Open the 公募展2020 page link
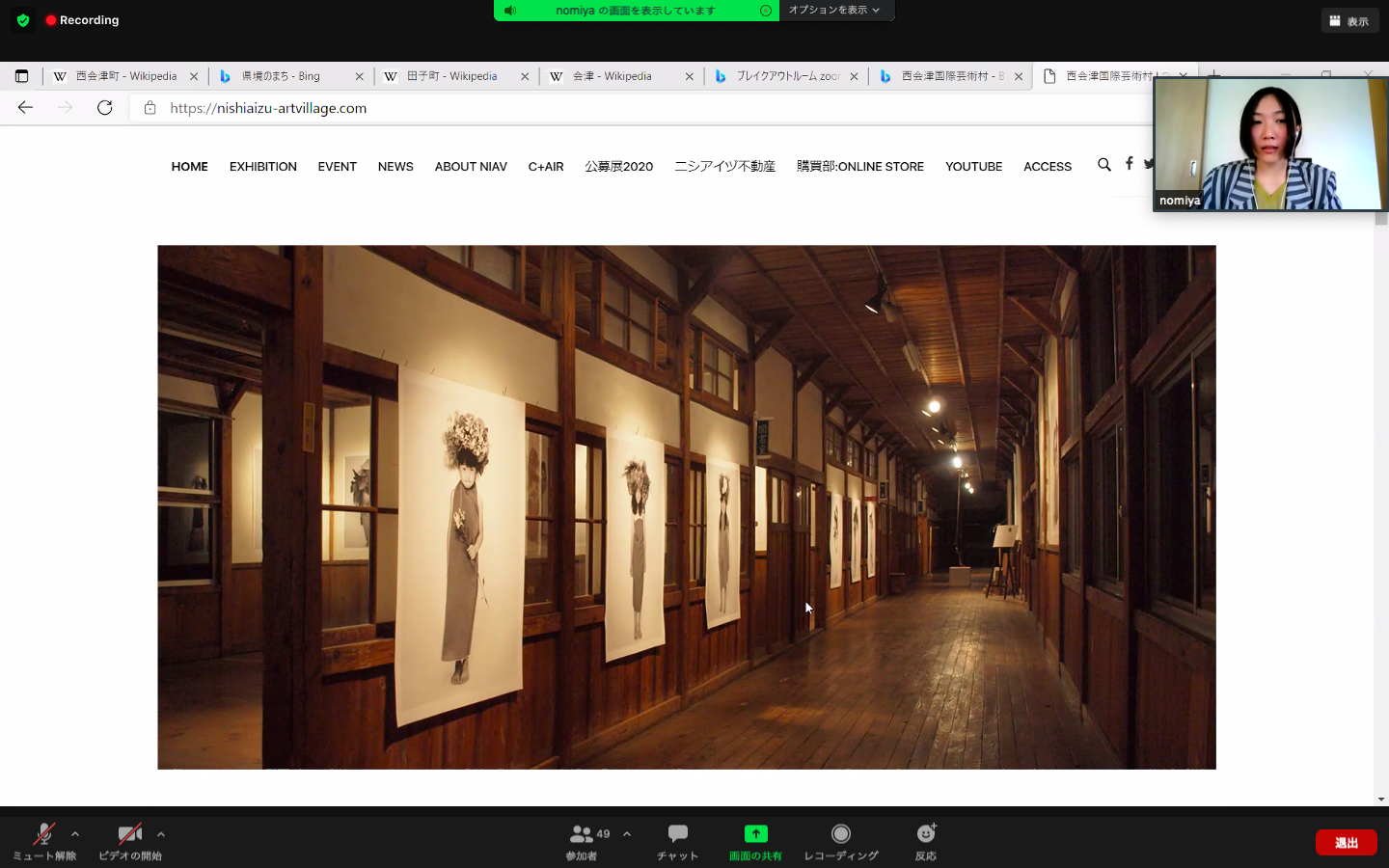1389x868 pixels. pos(619,167)
